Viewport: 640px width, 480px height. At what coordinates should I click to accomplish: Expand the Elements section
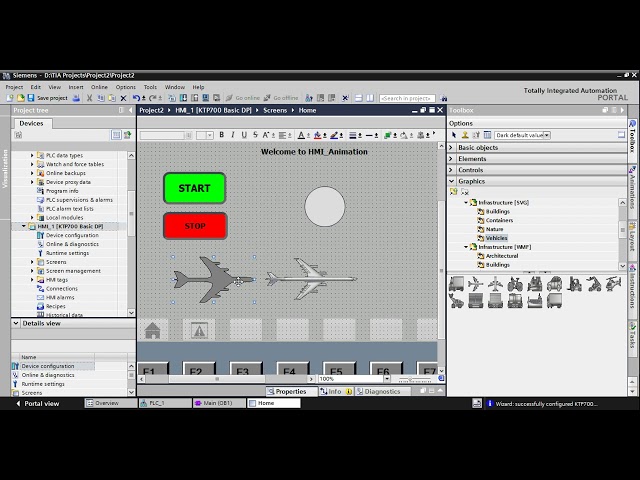tap(451, 159)
